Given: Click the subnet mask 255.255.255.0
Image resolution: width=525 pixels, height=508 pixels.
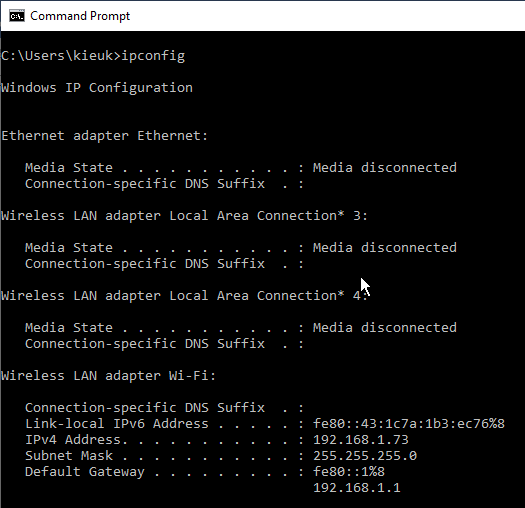Looking at the screenshot, I should (365, 456).
